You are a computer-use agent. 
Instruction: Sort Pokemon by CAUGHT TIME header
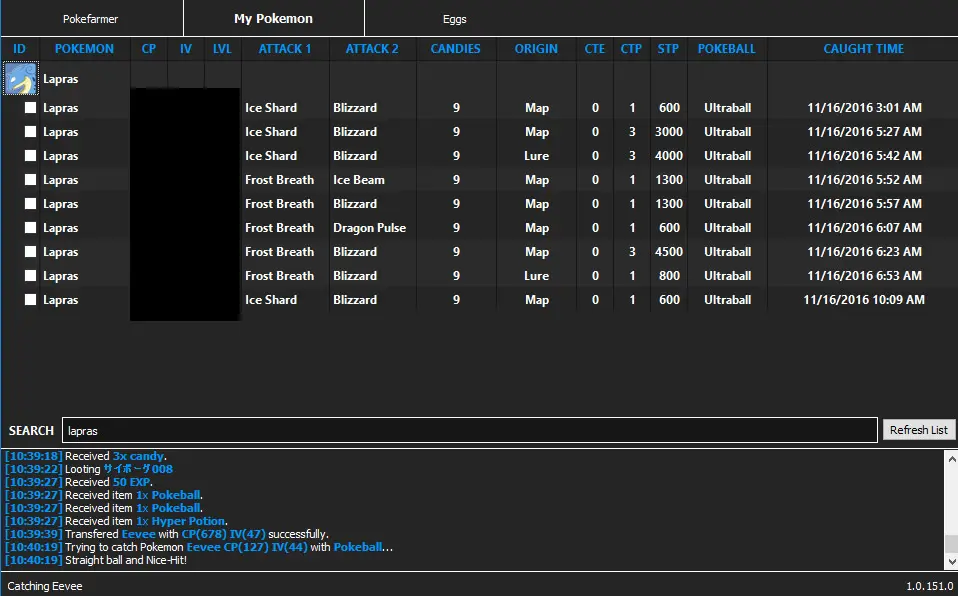(x=863, y=49)
